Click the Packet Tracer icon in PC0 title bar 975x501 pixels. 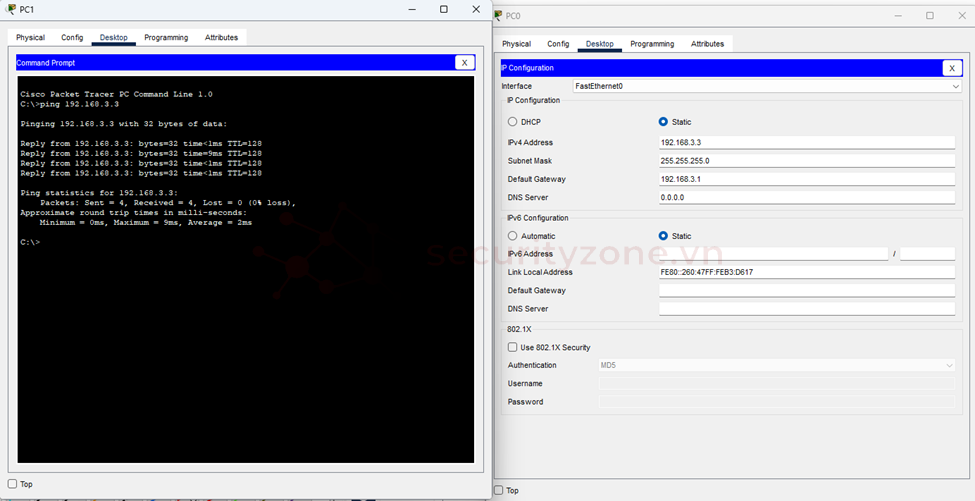(499, 16)
